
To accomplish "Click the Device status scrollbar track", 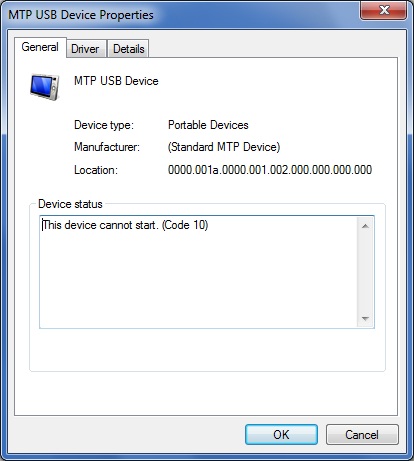I will click(x=365, y=272).
